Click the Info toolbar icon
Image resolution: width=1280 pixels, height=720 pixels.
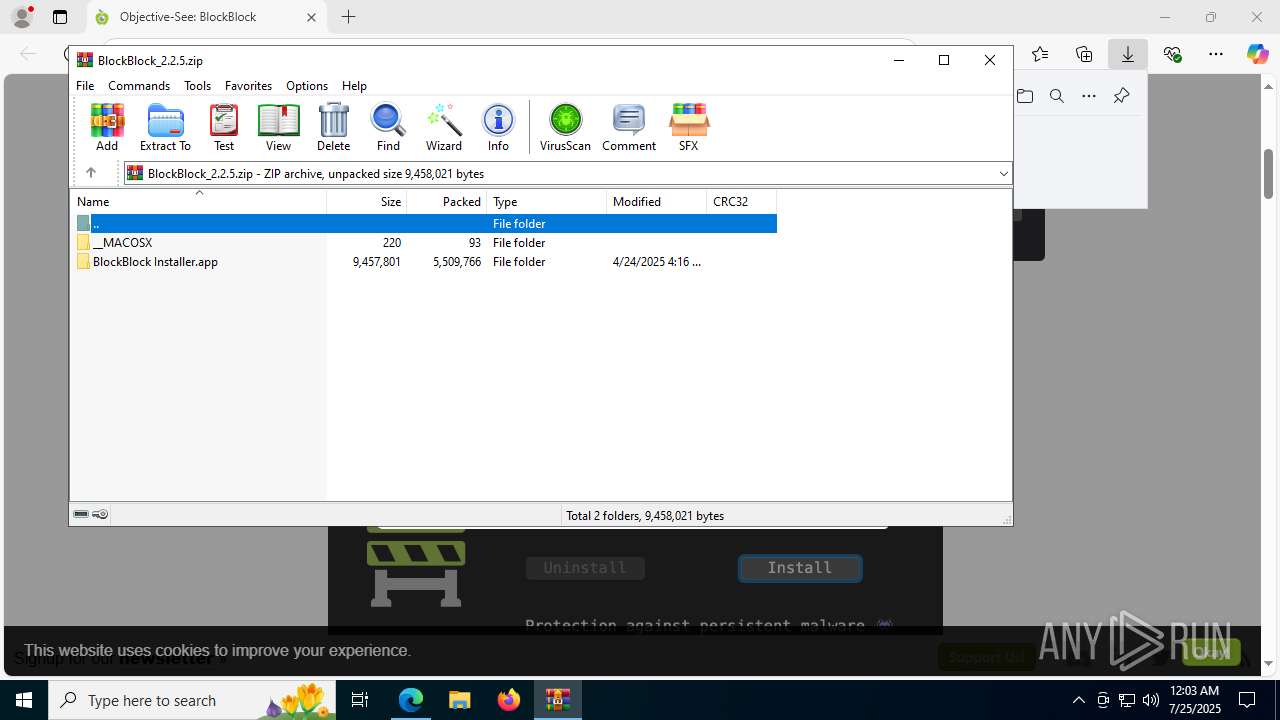498,127
